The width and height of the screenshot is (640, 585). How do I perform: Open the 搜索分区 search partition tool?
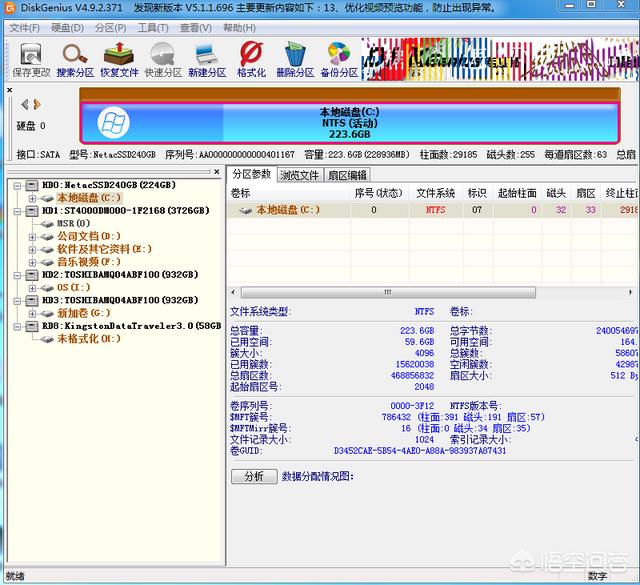75,60
